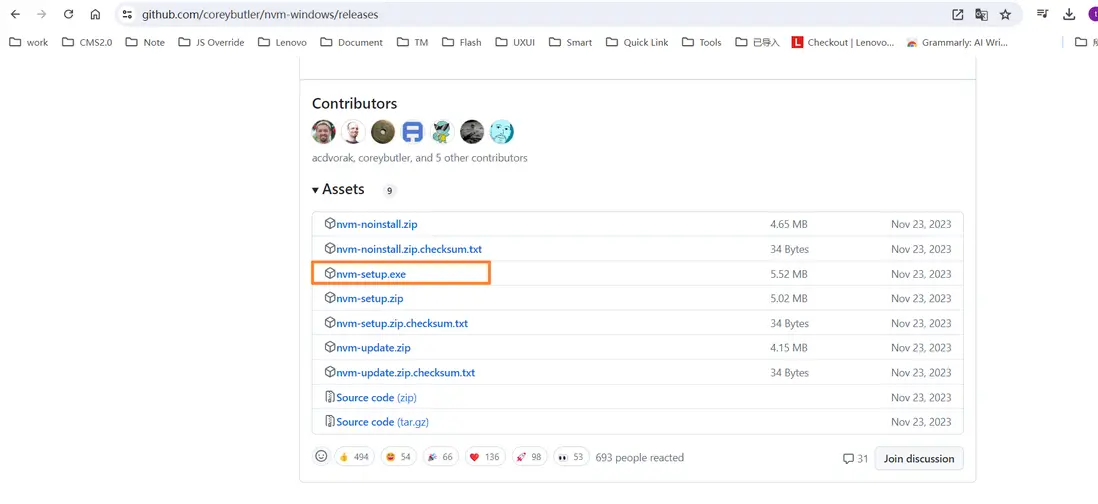
Task: Click the site info icon in address bar
Action: (x=127, y=14)
